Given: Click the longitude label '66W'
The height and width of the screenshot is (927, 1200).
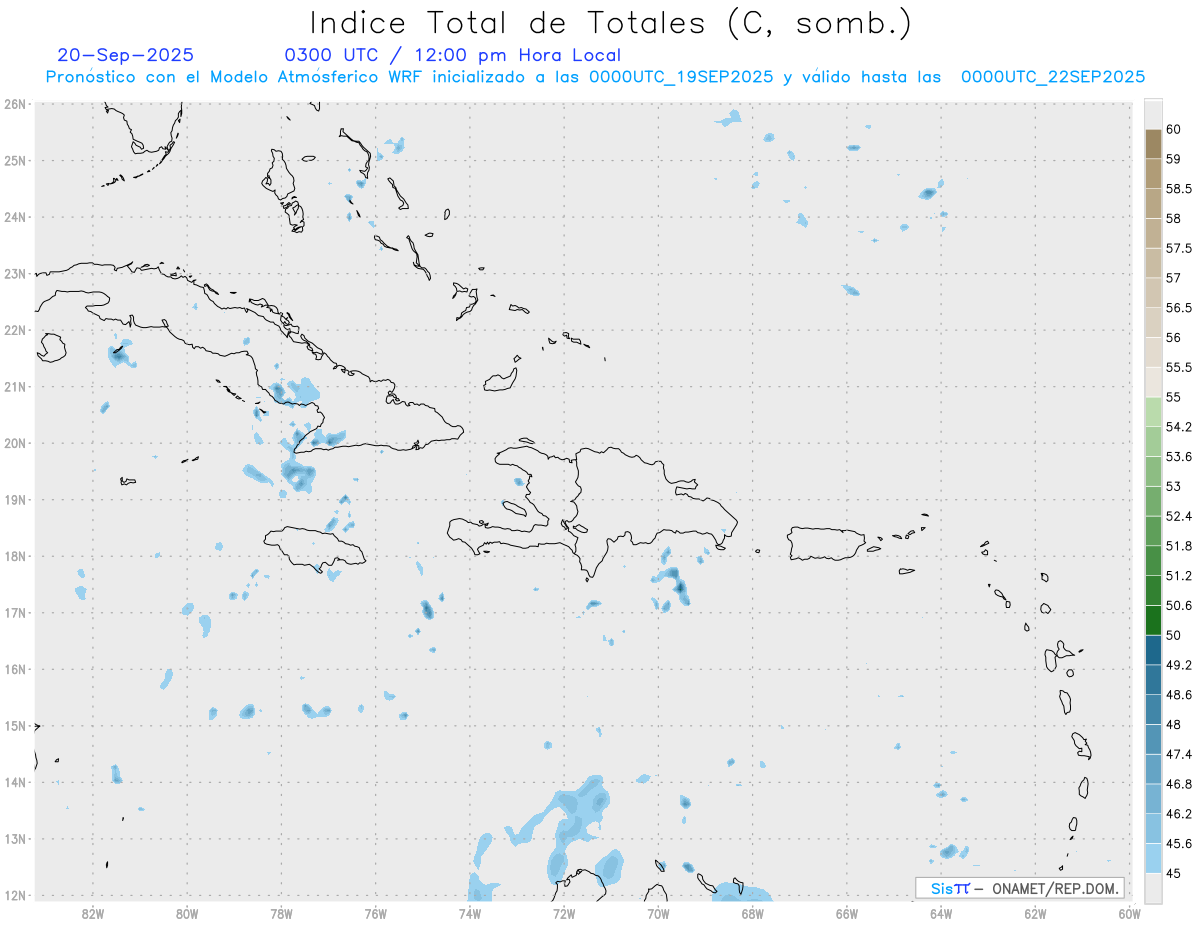Looking at the screenshot, I should pyautogui.click(x=847, y=913).
